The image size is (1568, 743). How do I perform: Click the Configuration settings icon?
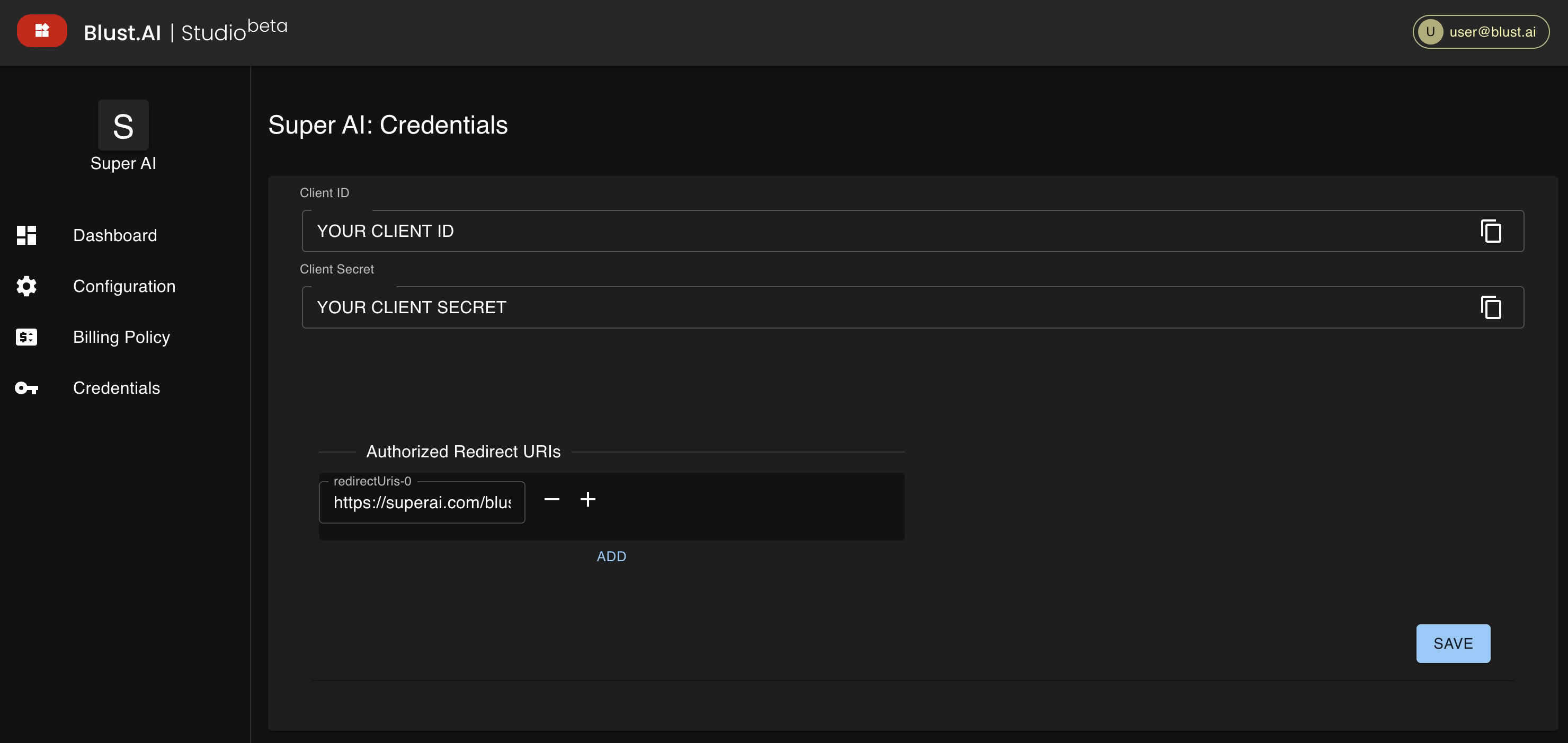(x=27, y=286)
